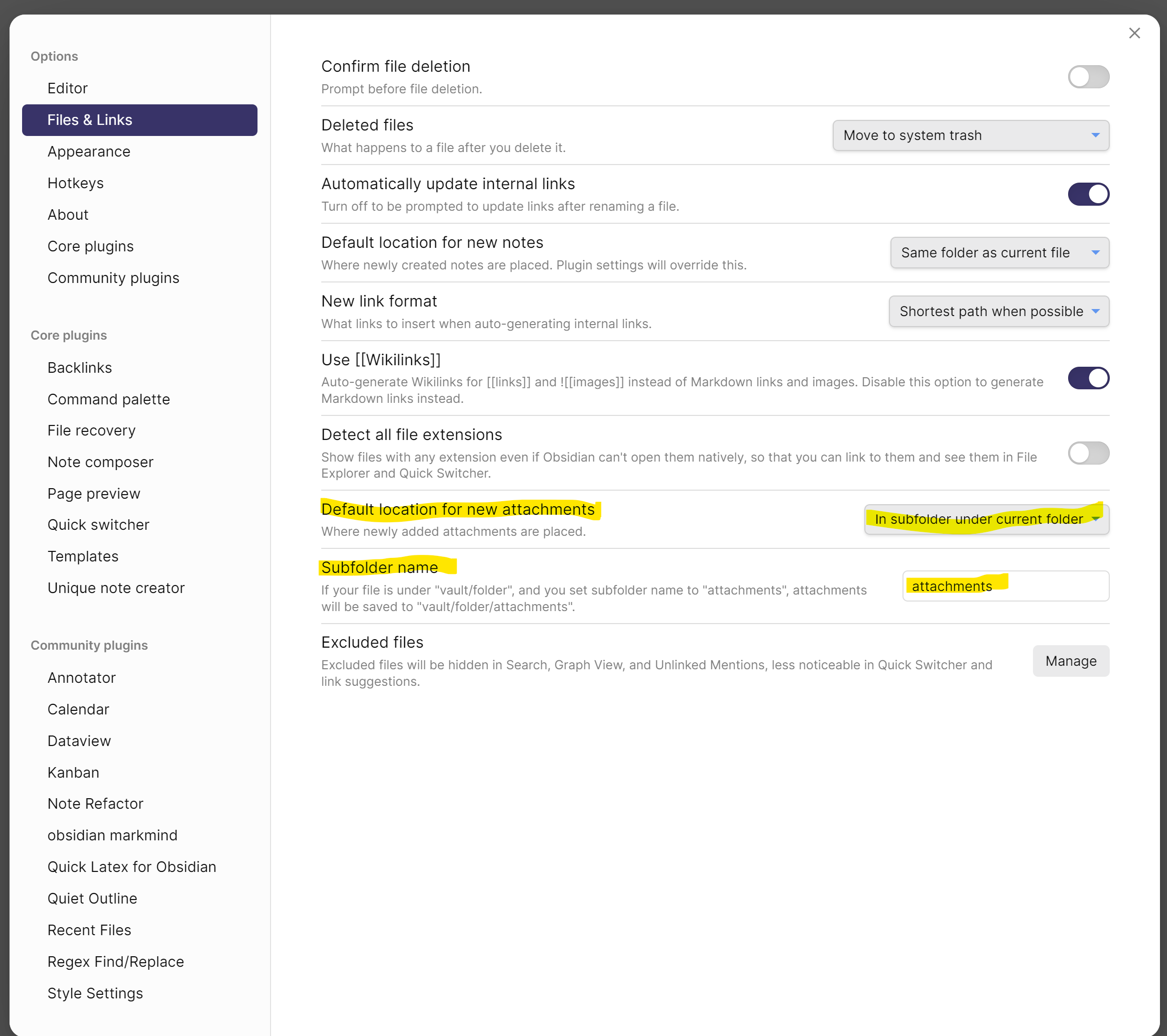Turn off Use [[Wikilinks]]
Viewport: 1167px width, 1036px height.
click(x=1088, y=378)
